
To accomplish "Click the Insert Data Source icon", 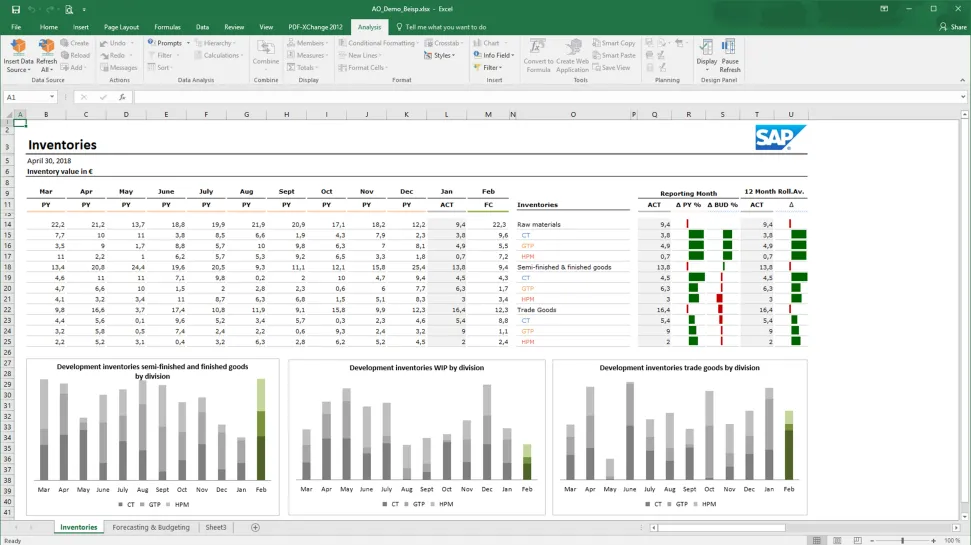I will 19,48.
